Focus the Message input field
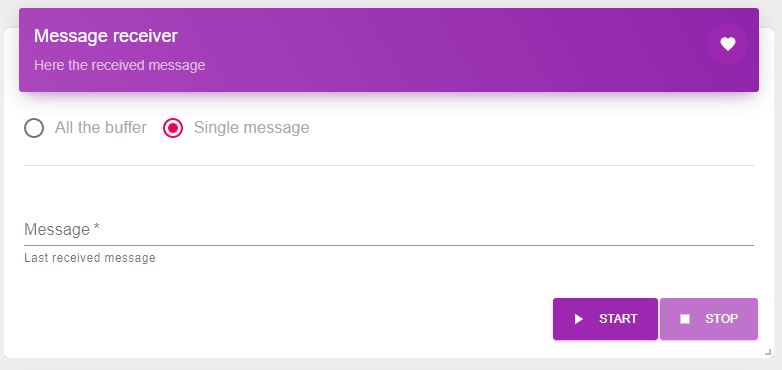The width and height of the screenshot is (782, 370). click(389, 229)
